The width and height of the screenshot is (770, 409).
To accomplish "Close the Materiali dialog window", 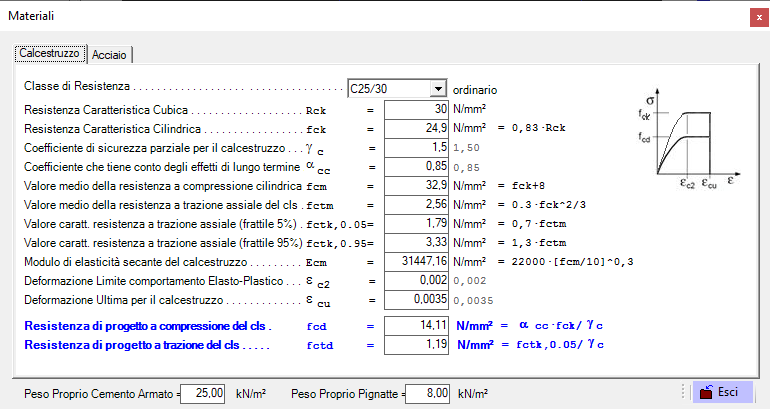I will tap(759, 18).
